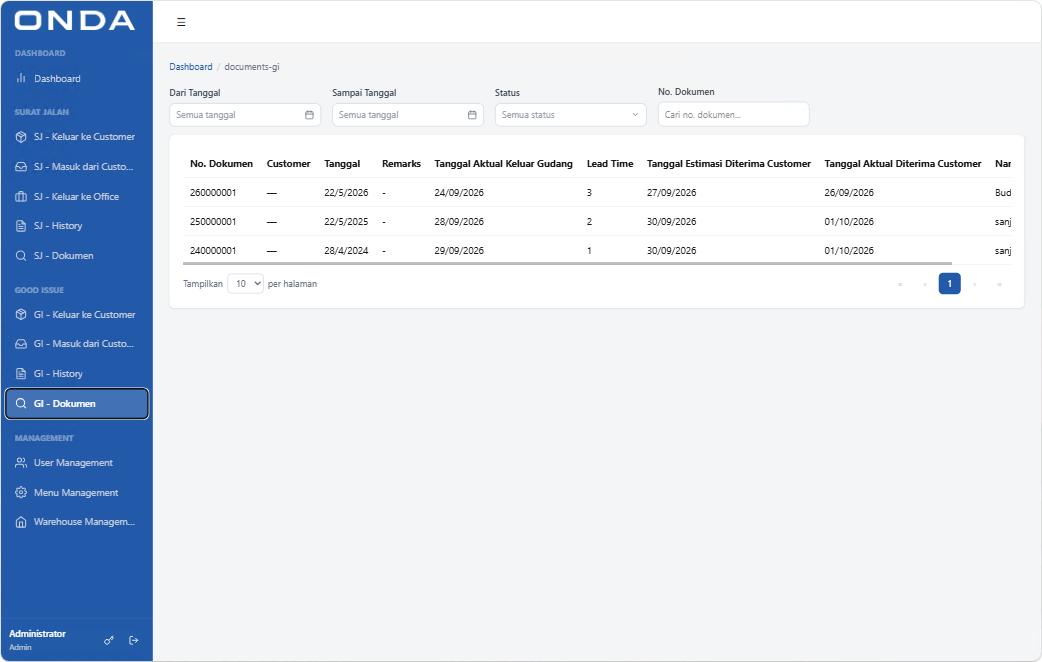Click the Lead Time column header

(x=610, y=164)
